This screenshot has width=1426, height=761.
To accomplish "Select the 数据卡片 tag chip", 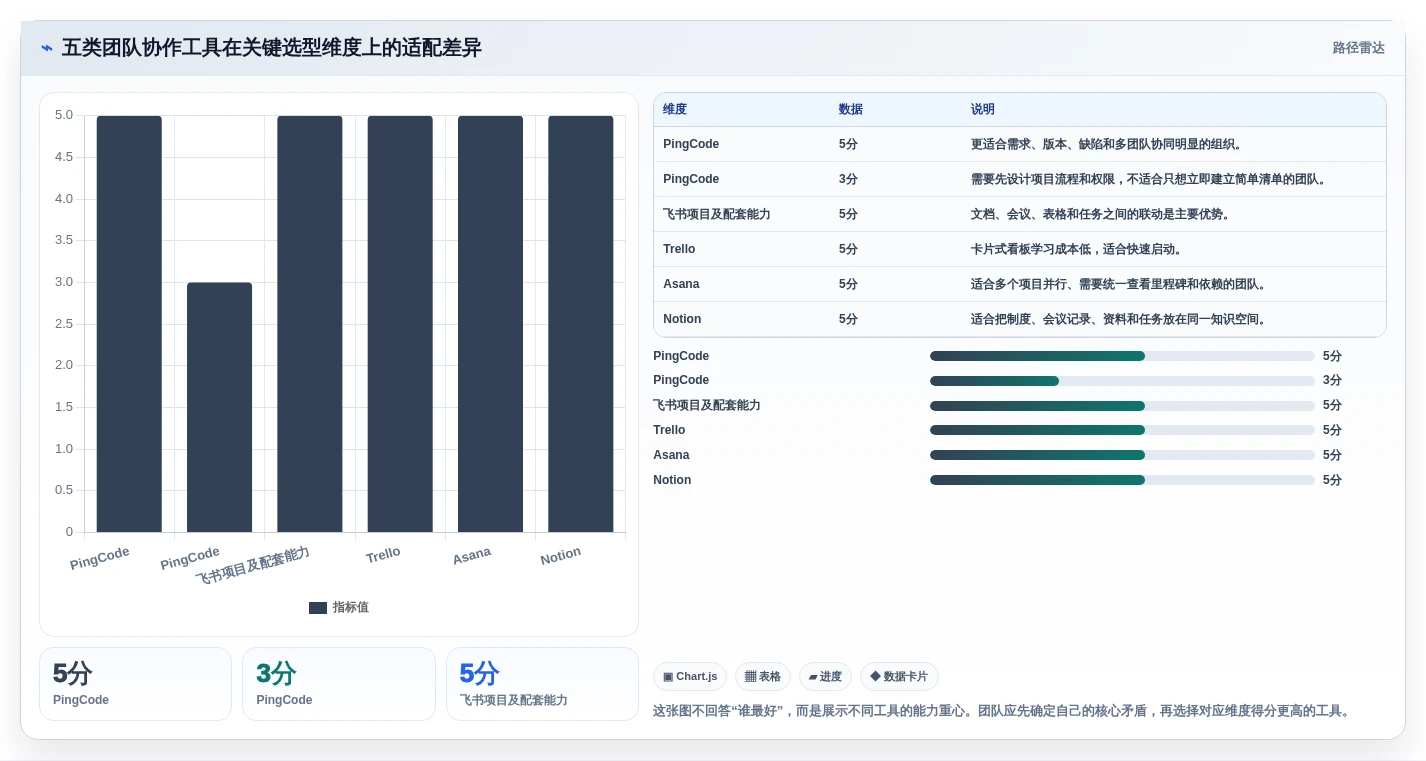I will click(x=899, y=677).
